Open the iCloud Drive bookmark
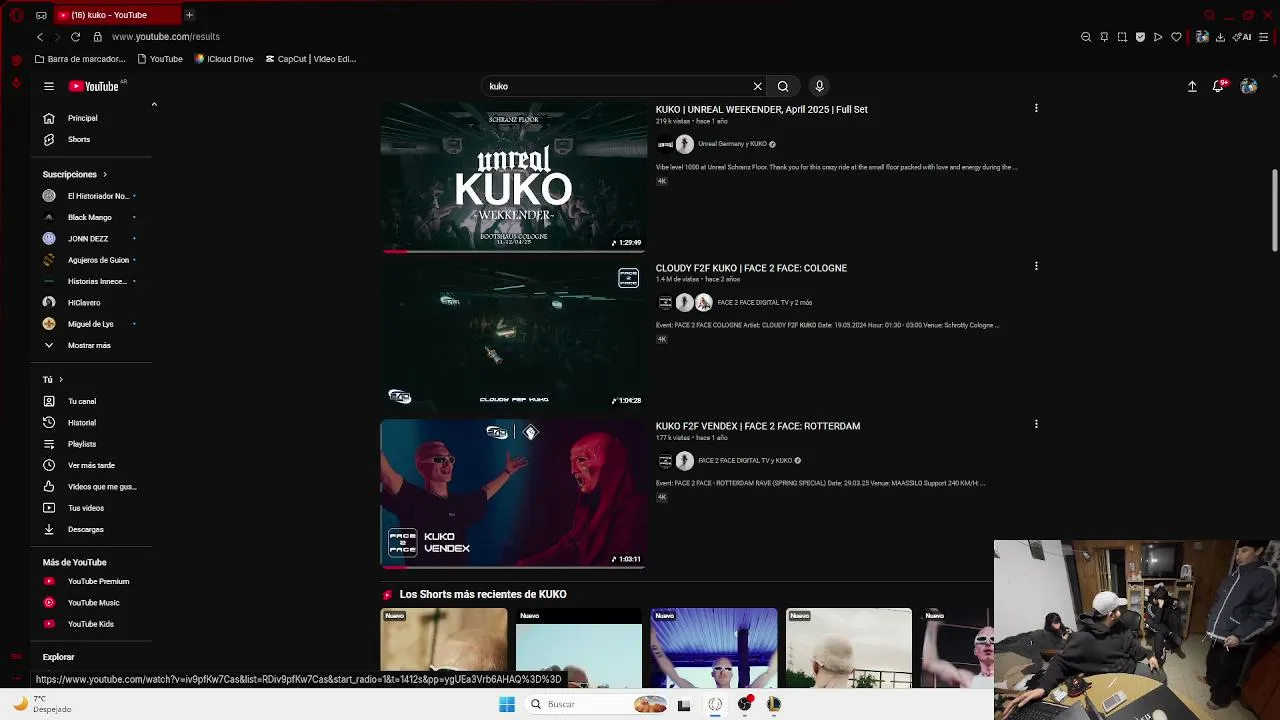Screen dimensions: 1280x720 pyautogui.click(x=224, y=59)
